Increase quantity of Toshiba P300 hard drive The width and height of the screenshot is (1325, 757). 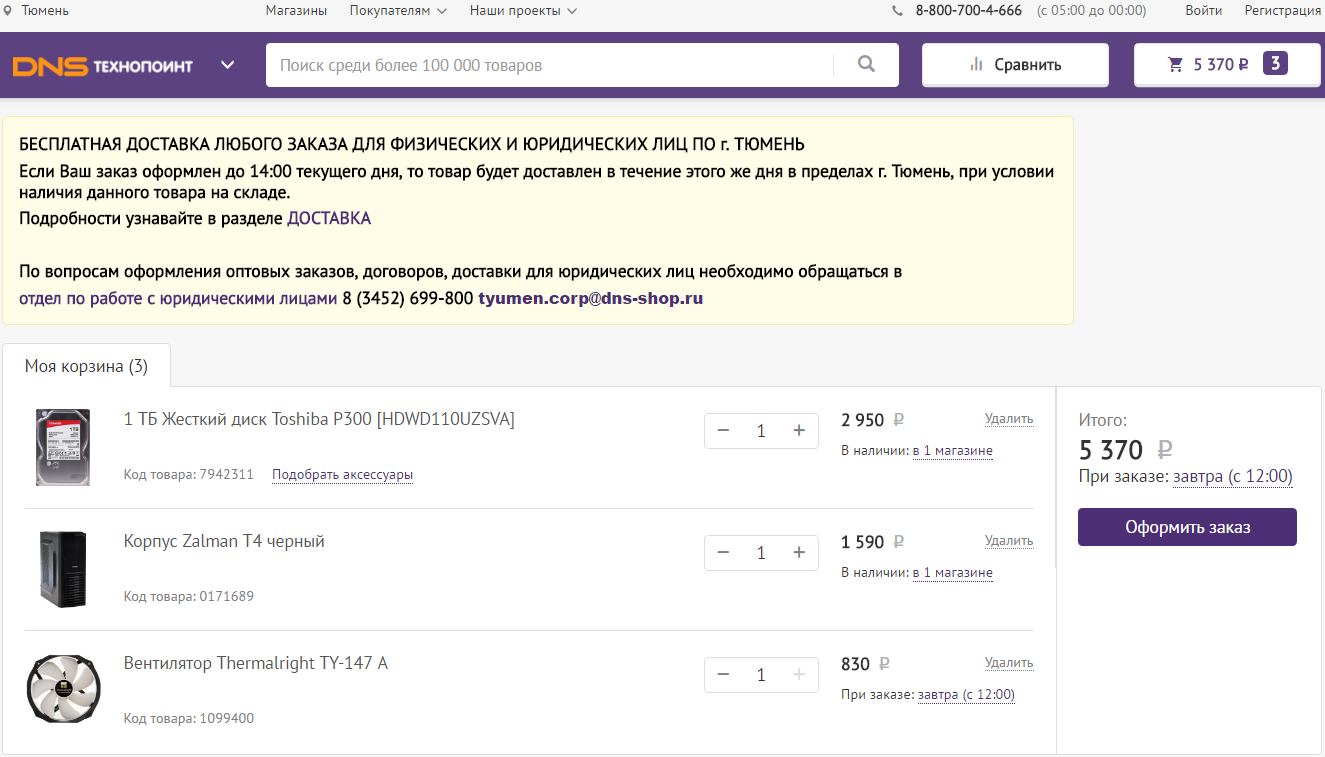[x=799, y=431]
